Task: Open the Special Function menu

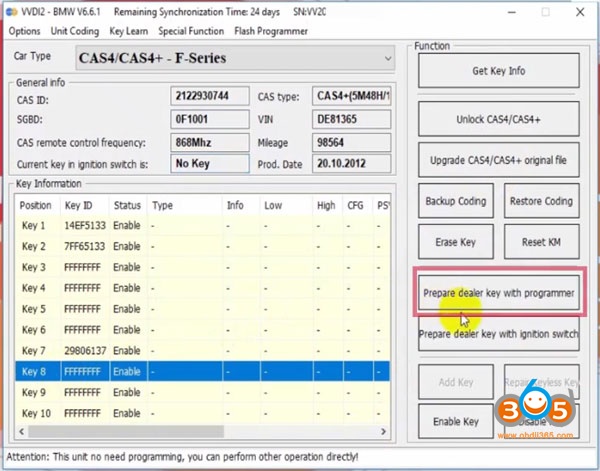Action: pyautogui.click(x=191, y=31)
